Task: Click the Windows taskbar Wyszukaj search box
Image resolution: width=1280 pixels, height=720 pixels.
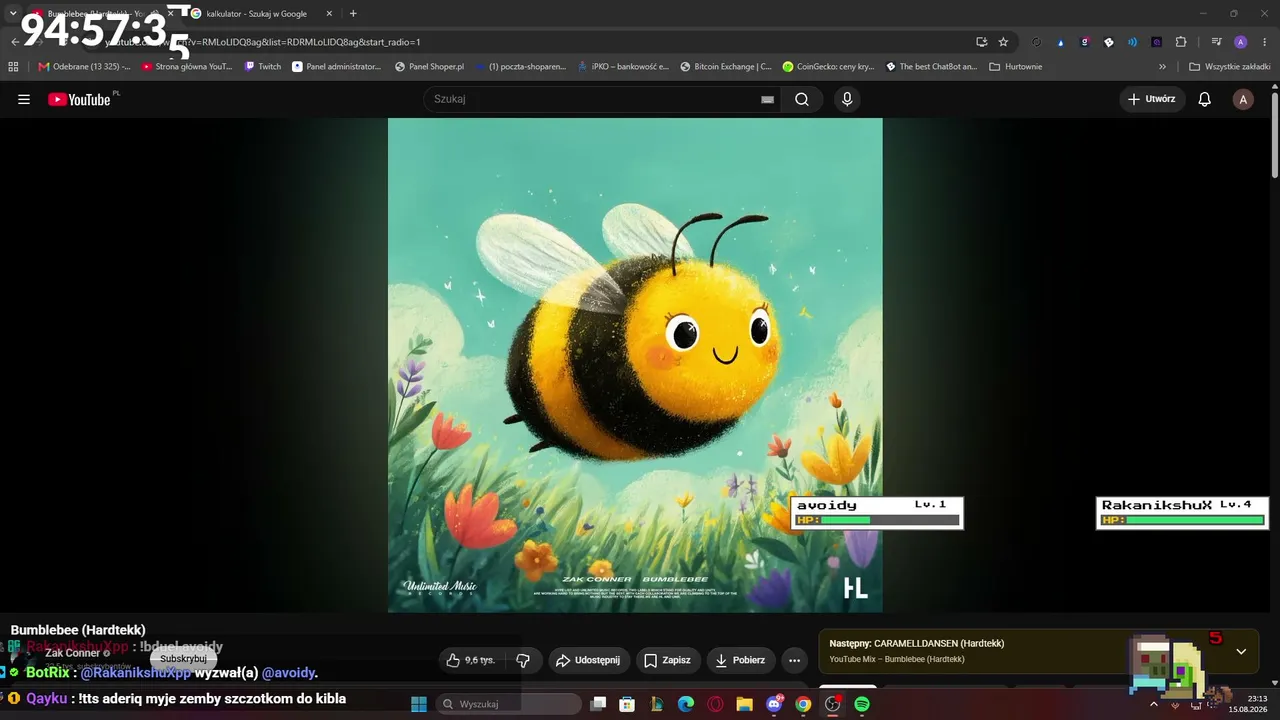Action: click(x=509, y=704)
